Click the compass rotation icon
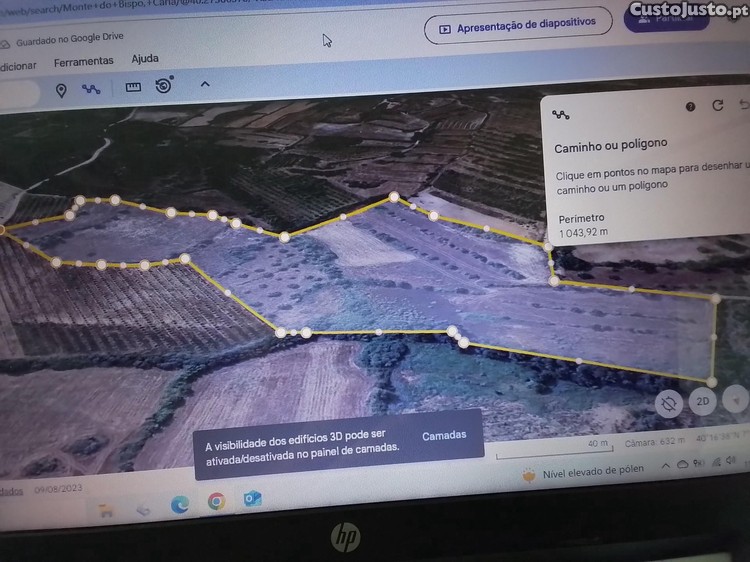 (x=668, y=404)
